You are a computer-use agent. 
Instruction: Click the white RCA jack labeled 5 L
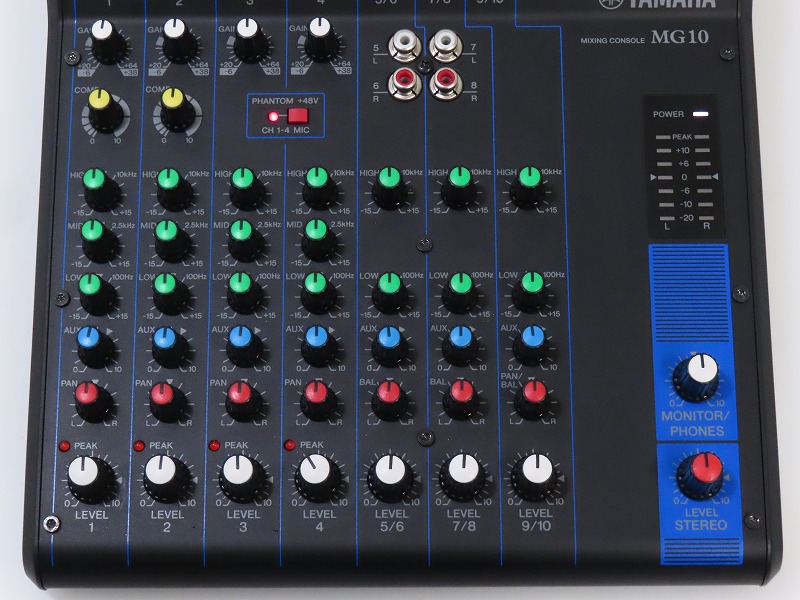407,47
